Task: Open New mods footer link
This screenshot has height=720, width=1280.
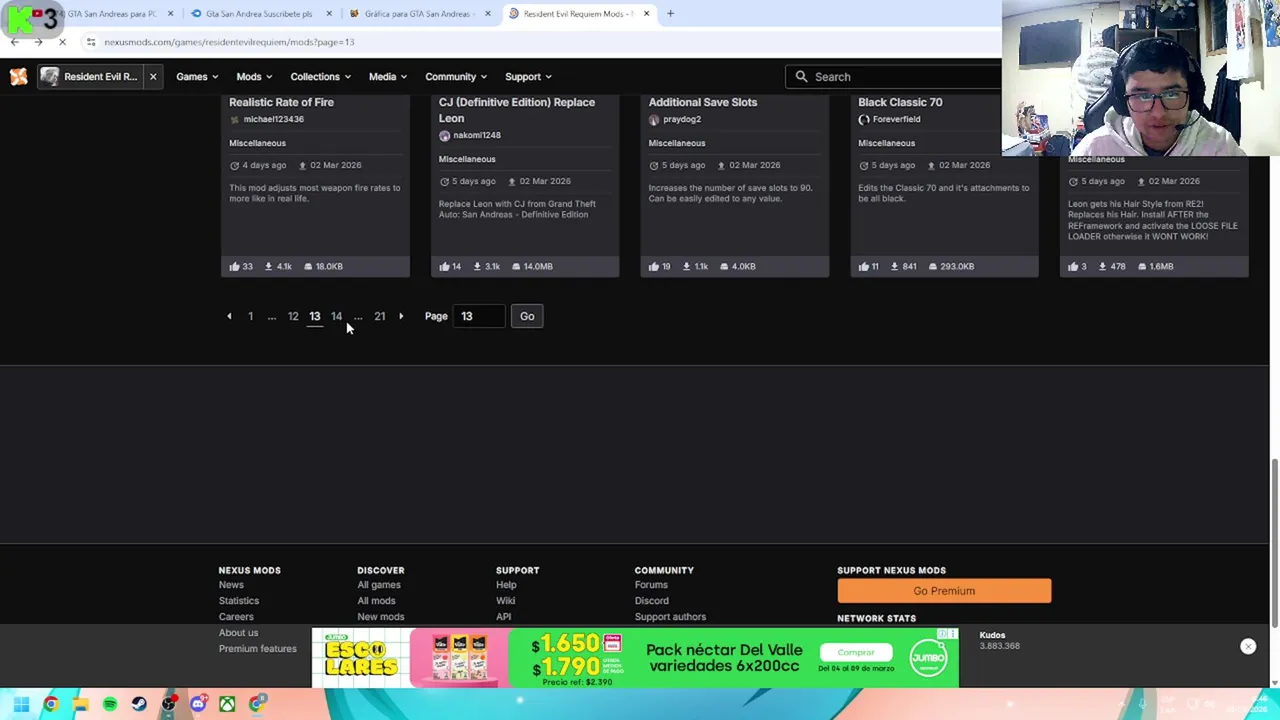Action: point(381,617)
